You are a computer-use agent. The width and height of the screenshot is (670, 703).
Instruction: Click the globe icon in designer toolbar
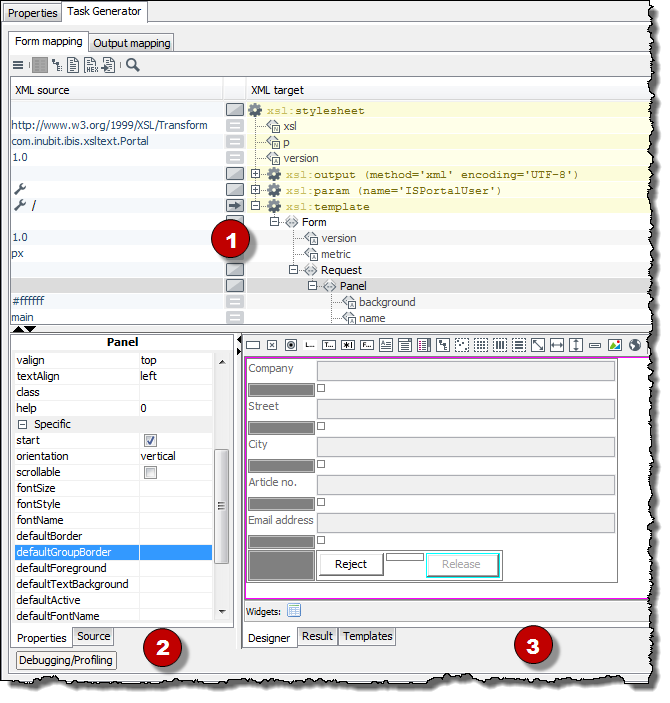click(x=634, y=345)
